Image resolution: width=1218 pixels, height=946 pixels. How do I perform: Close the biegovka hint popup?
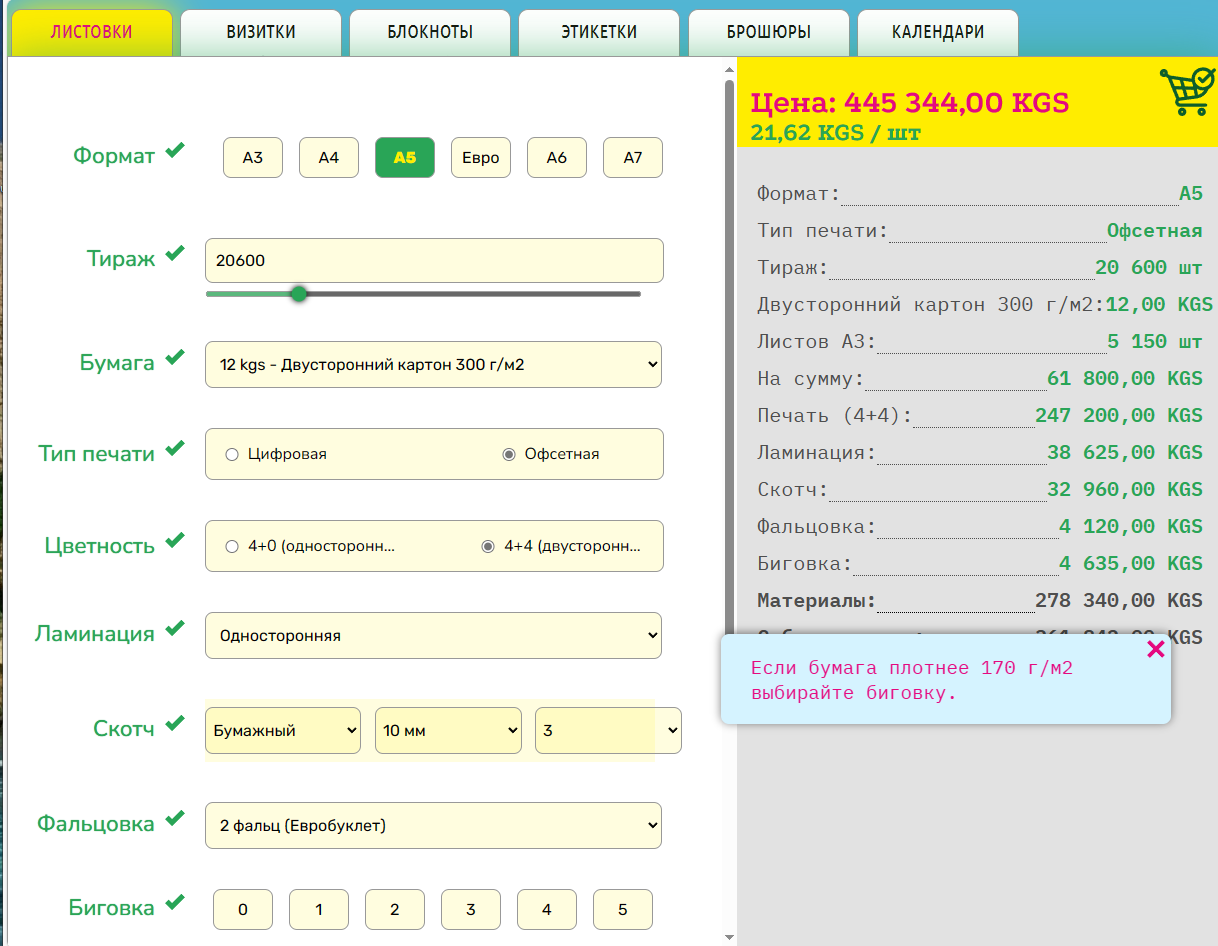(x=1156, y=649)
